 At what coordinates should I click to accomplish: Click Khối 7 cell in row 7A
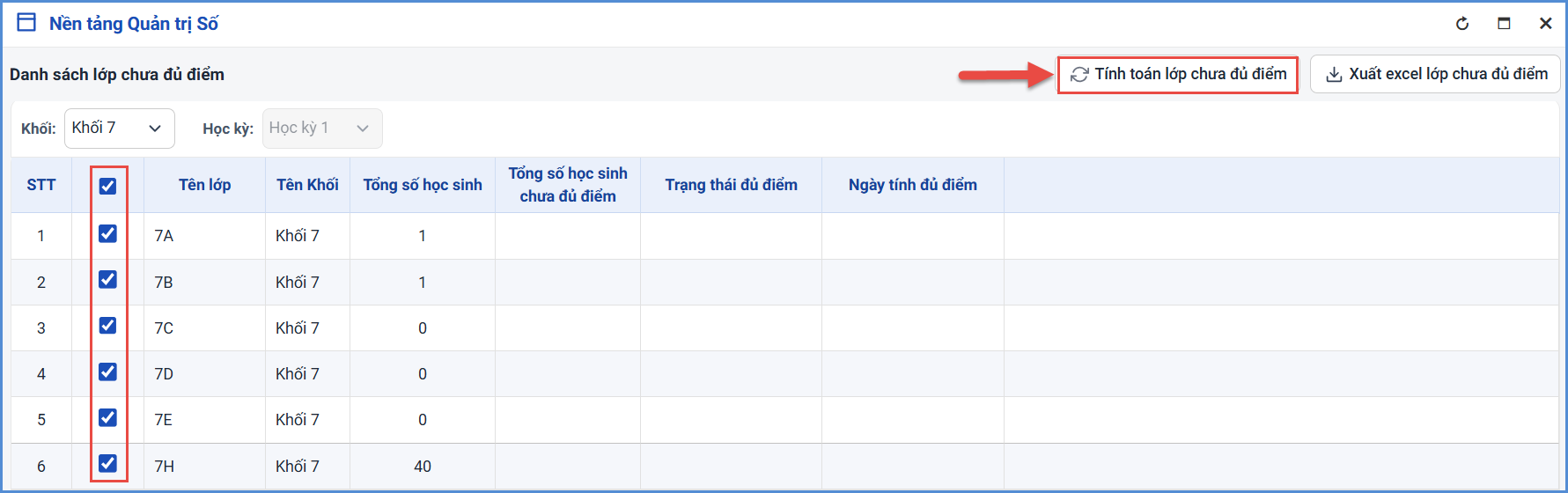(x=307, y=236)
